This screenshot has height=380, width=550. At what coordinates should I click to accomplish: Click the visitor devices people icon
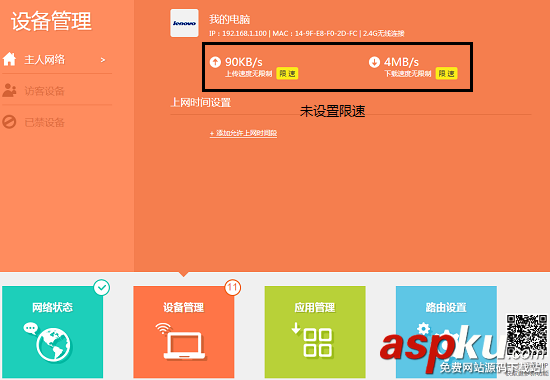9,91
